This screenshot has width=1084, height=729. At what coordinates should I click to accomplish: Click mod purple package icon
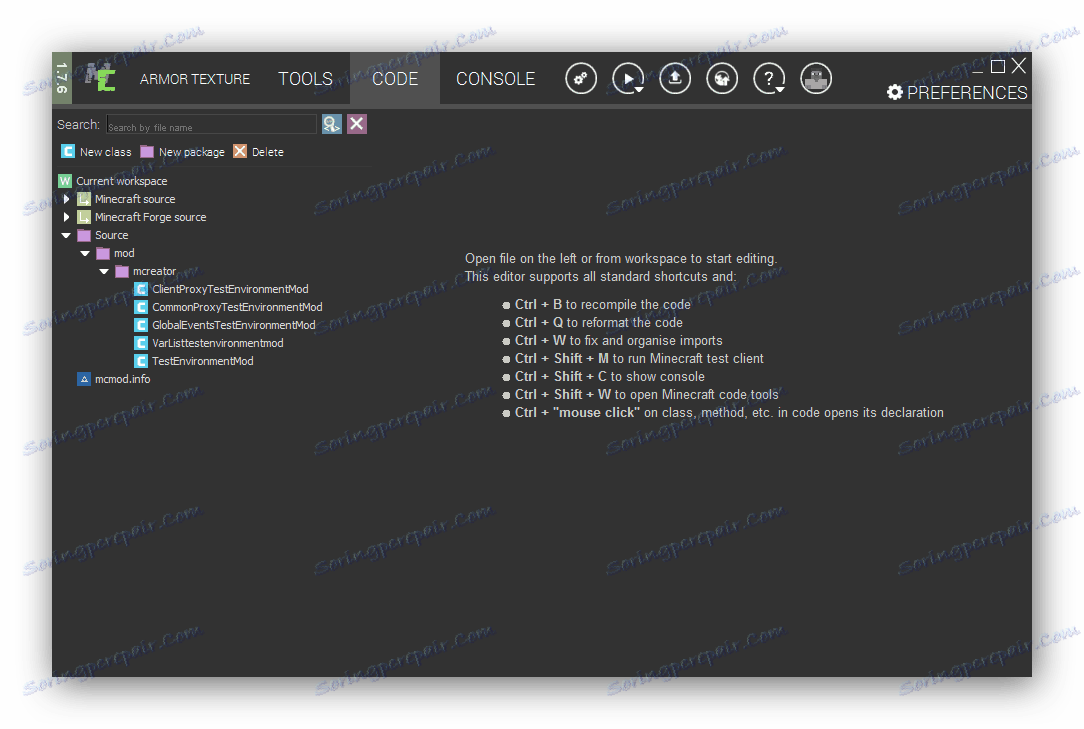(103, 253)
